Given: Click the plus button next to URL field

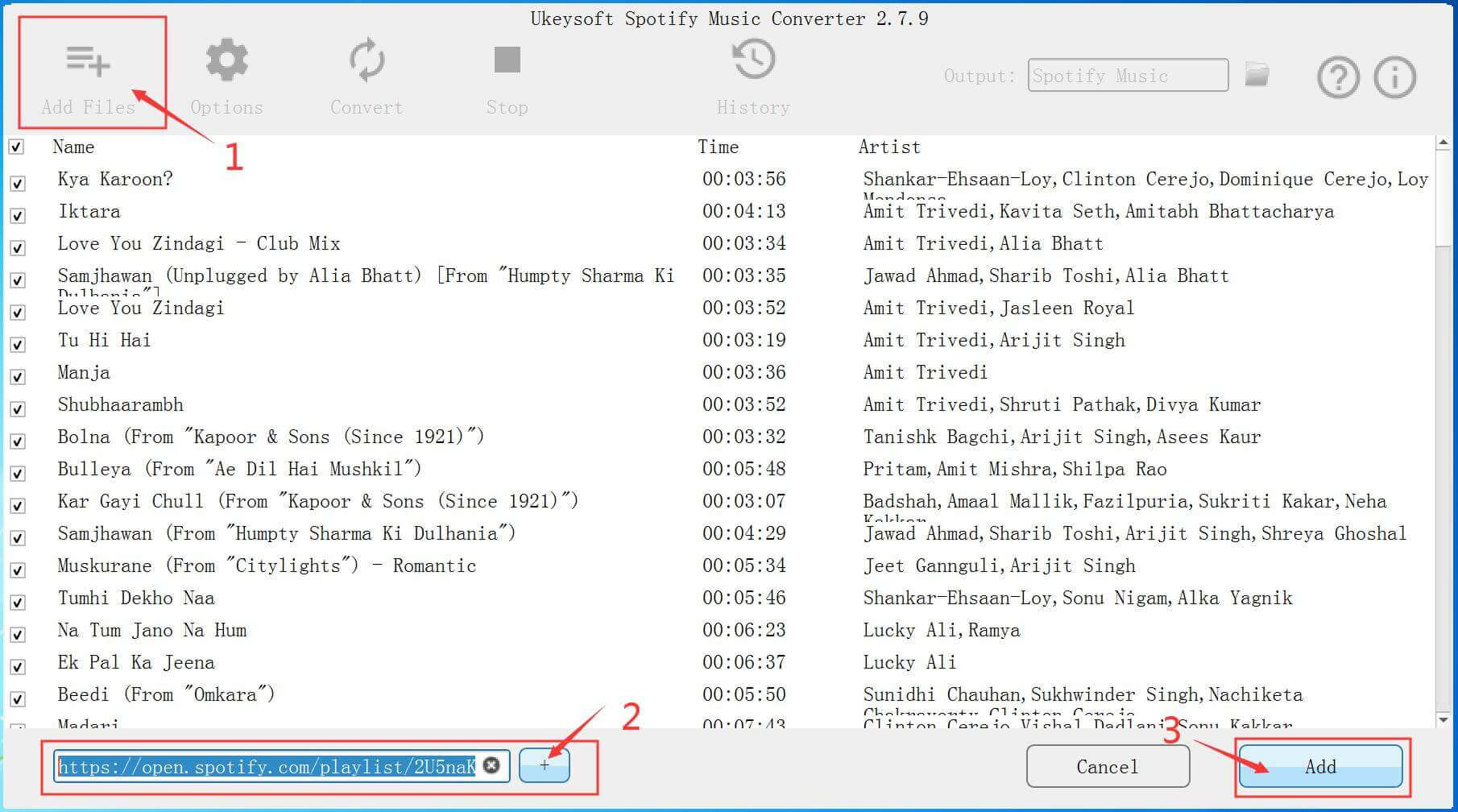Looking at the screenshot, I should (x=545, y=765).
